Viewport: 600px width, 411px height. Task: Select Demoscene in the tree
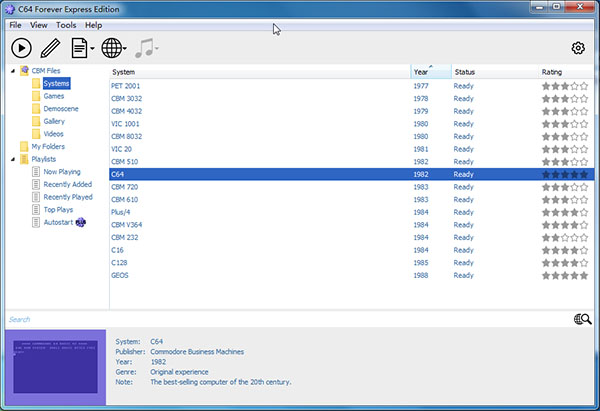[x=61, y=109]
